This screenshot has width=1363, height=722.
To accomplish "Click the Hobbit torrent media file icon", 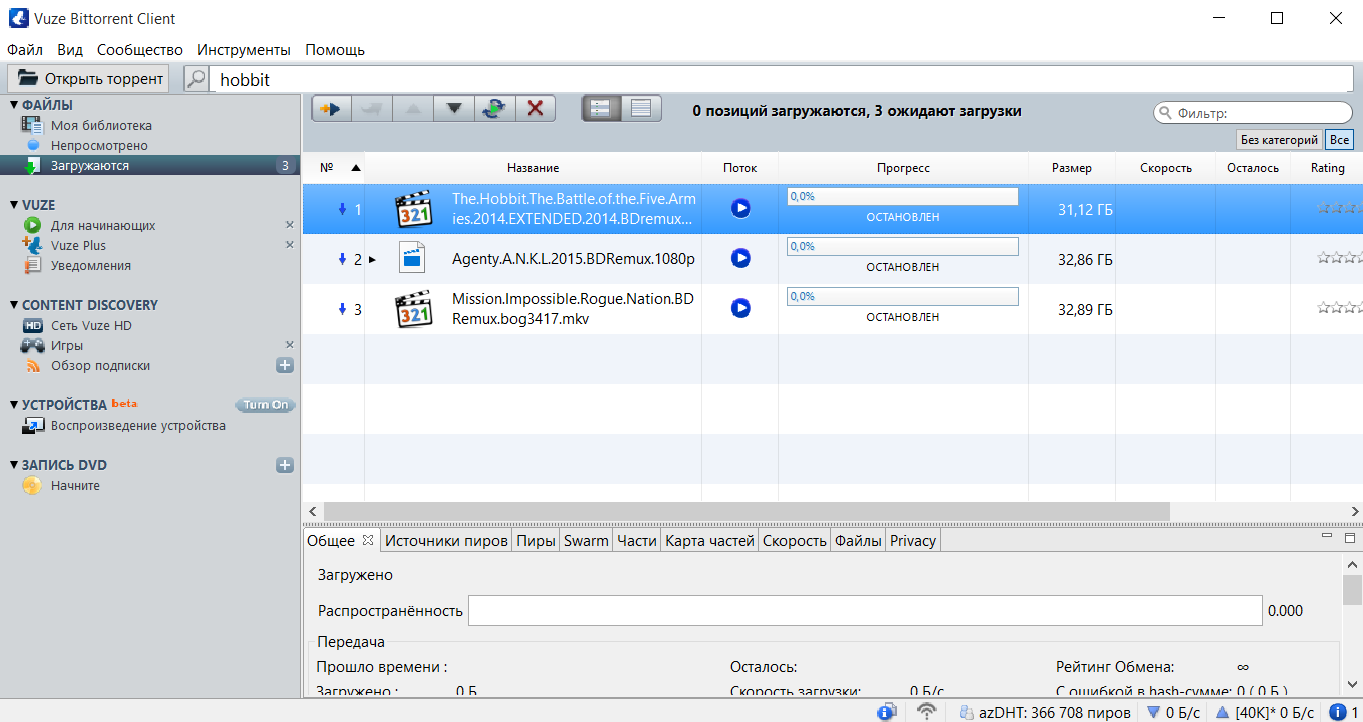I will (x=413, y=209).
